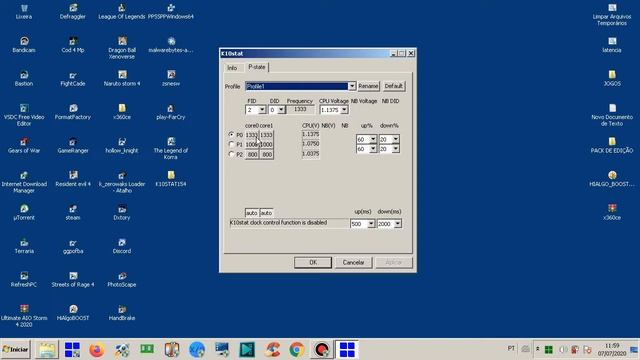Open the DID dropdown
The image size is (640, 360).
pyautogui.click(x=276, y=110)
